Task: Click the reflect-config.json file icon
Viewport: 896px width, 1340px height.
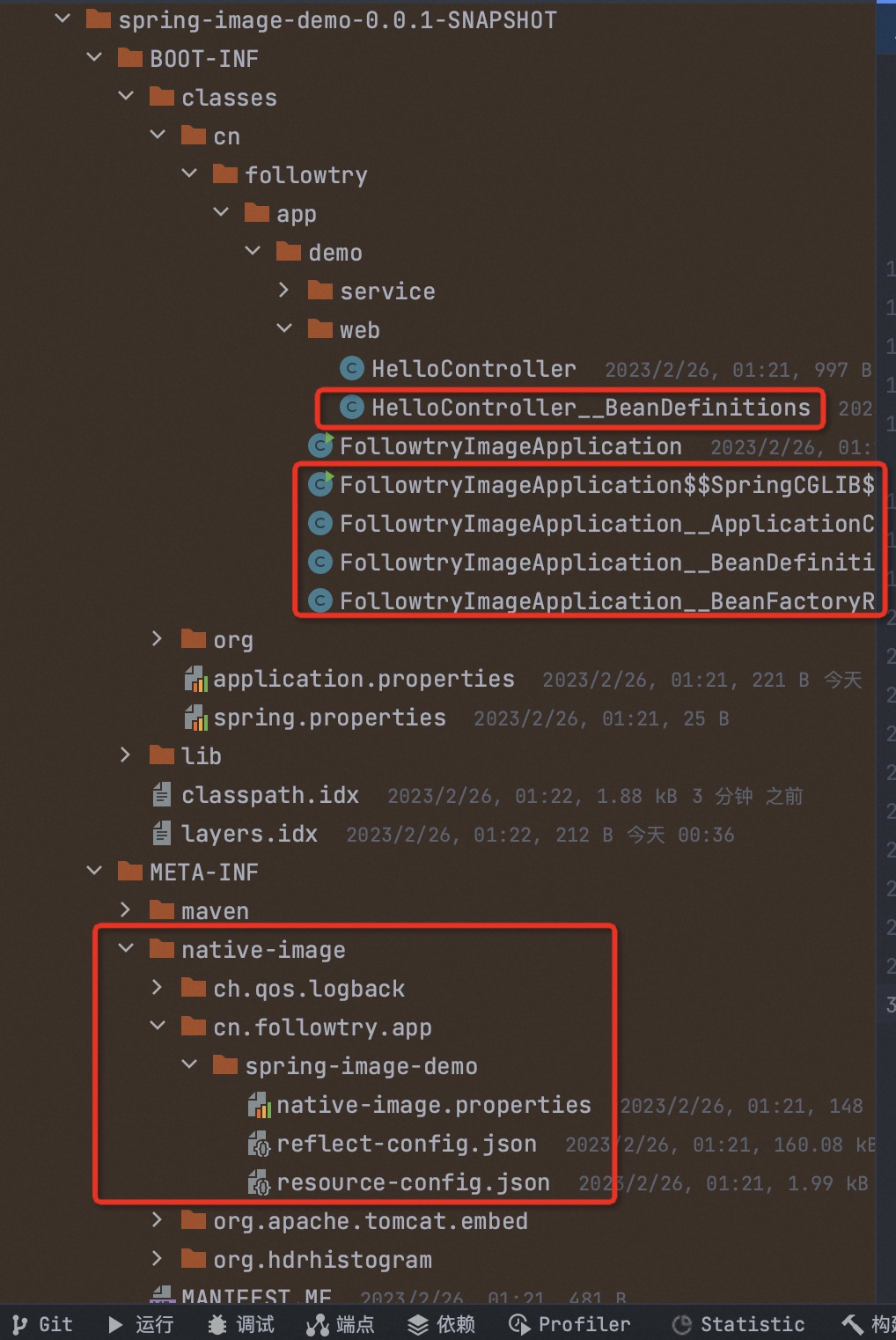Action: click(x=259, y=1144)
